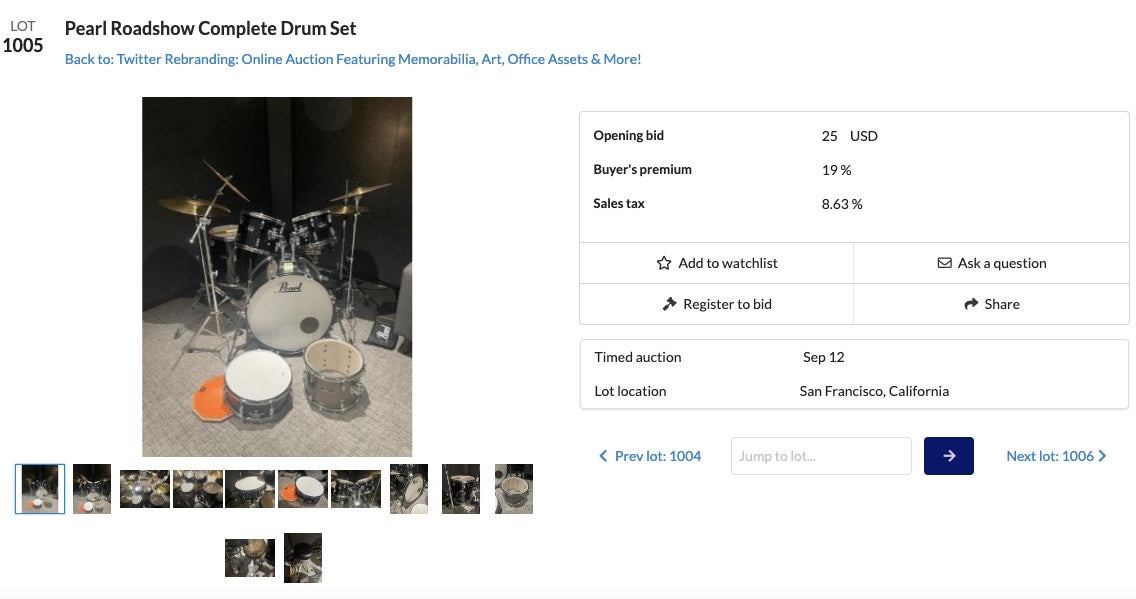Click the Jump to lot input field
Viewport: 1136px width, 599px height.
pos(821,456)
